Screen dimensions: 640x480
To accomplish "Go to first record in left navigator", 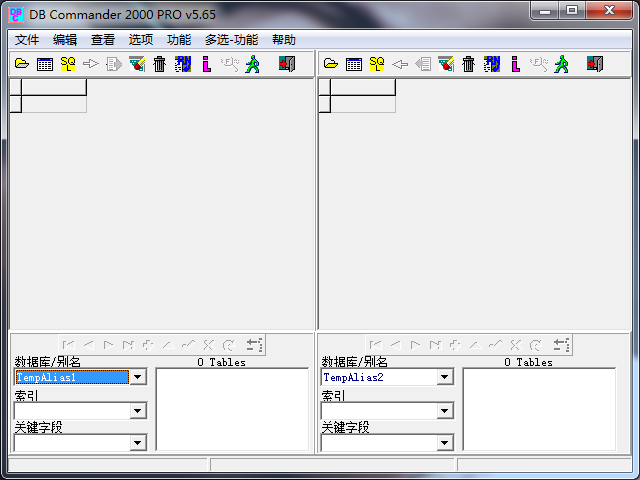I will click(69, 345).
